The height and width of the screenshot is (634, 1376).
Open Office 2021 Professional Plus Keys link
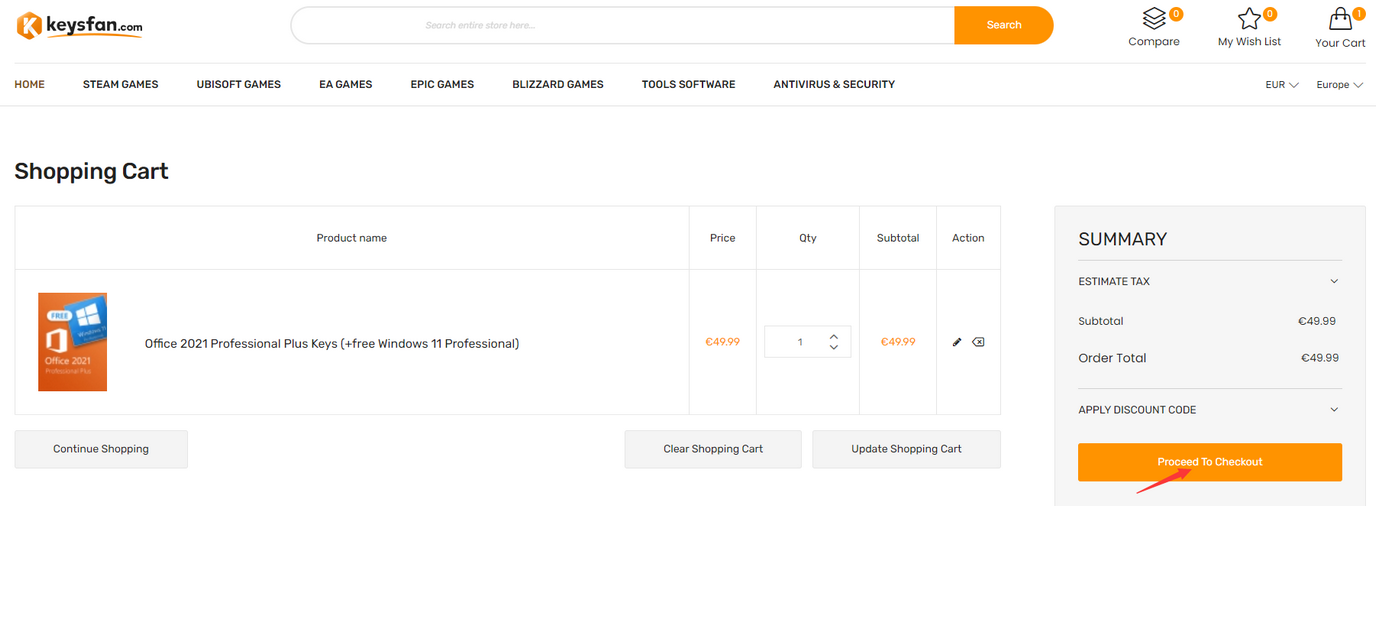click(332, 344)
